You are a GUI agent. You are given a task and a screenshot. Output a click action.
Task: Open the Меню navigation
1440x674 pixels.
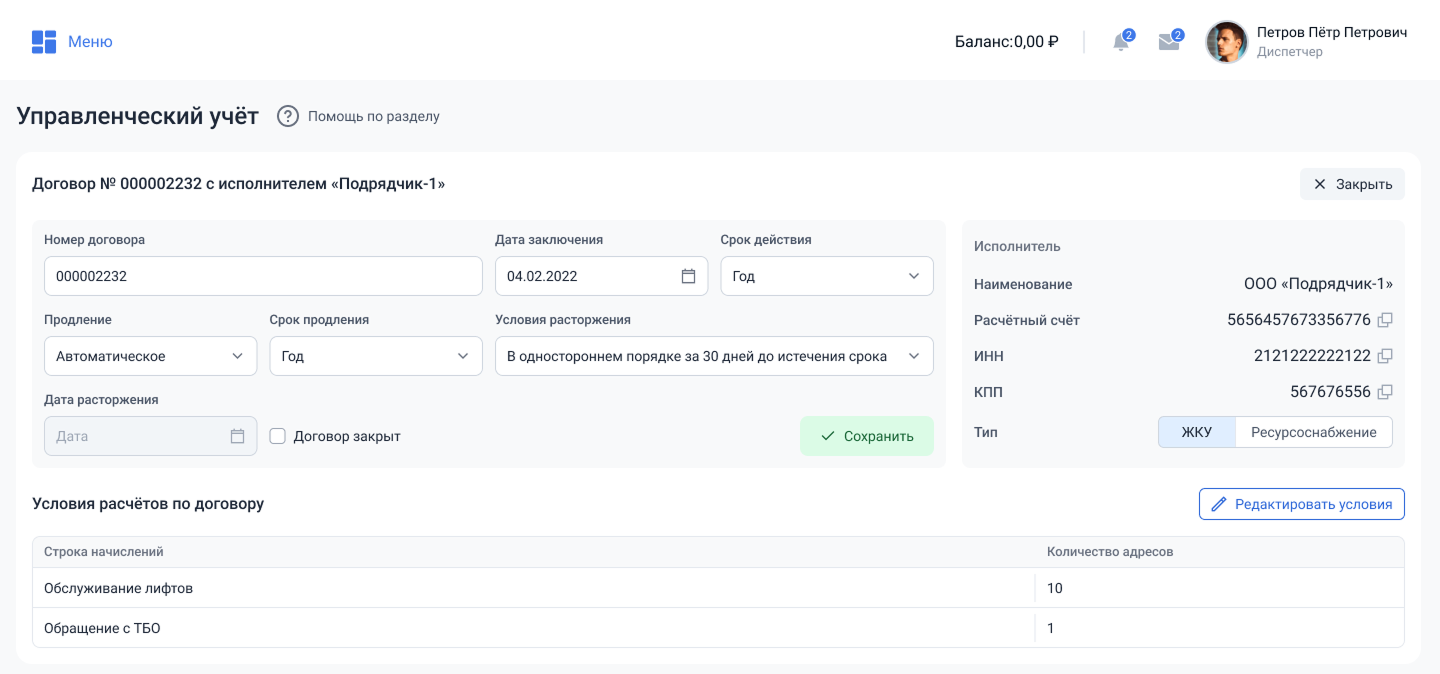point(90,42)
